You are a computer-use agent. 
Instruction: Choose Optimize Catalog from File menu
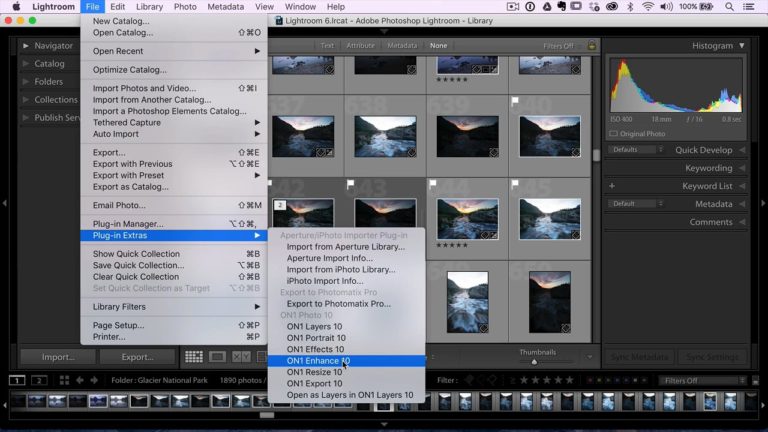[x=174, y=70]
